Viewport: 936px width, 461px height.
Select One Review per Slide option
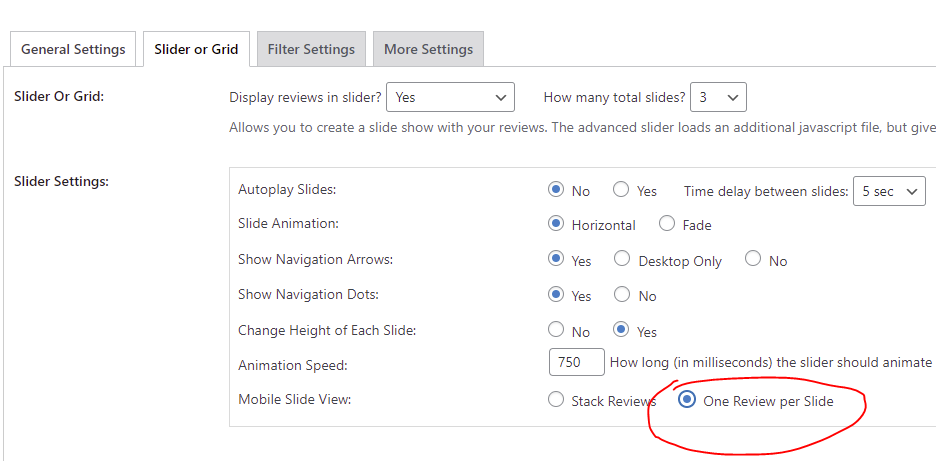pyautogui.click(x=687, y=399)
